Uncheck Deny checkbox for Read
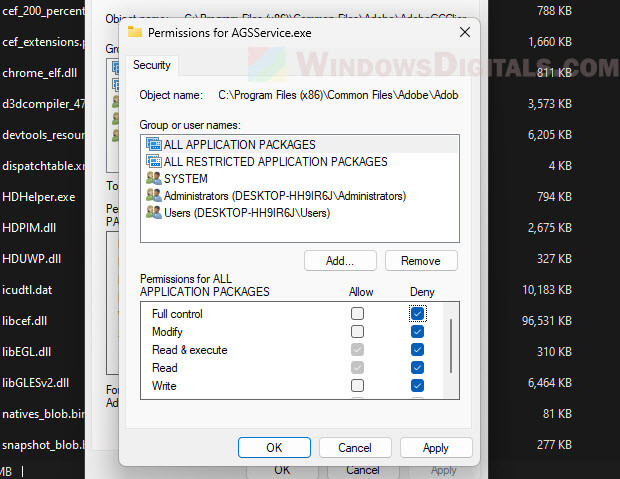The height and width of the screenshot is (479, 620). 417,367
